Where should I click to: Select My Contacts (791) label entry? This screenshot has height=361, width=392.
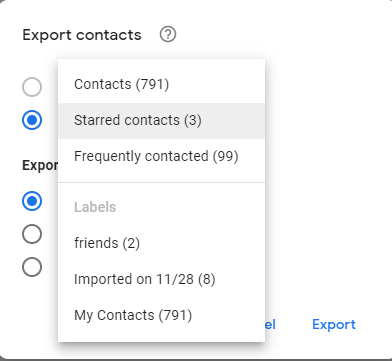[161, 315]
